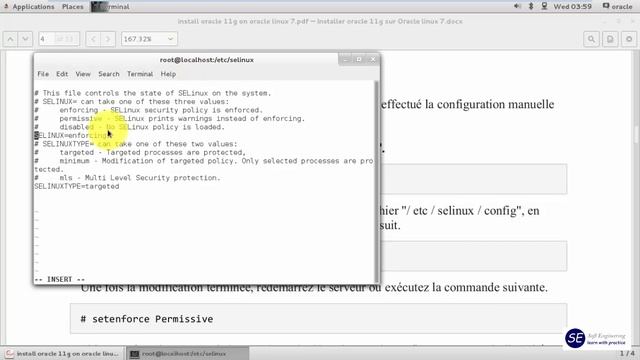Open the Help menu in terminal
Viewport: 640px width, 360px height.
[168, 74]
